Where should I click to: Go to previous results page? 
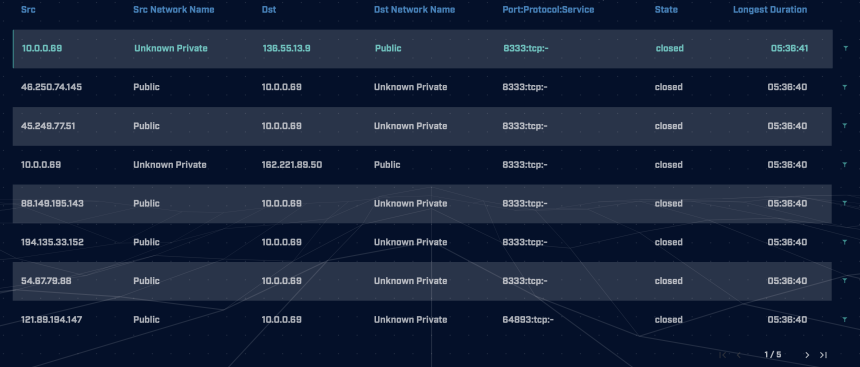[739, 355]
